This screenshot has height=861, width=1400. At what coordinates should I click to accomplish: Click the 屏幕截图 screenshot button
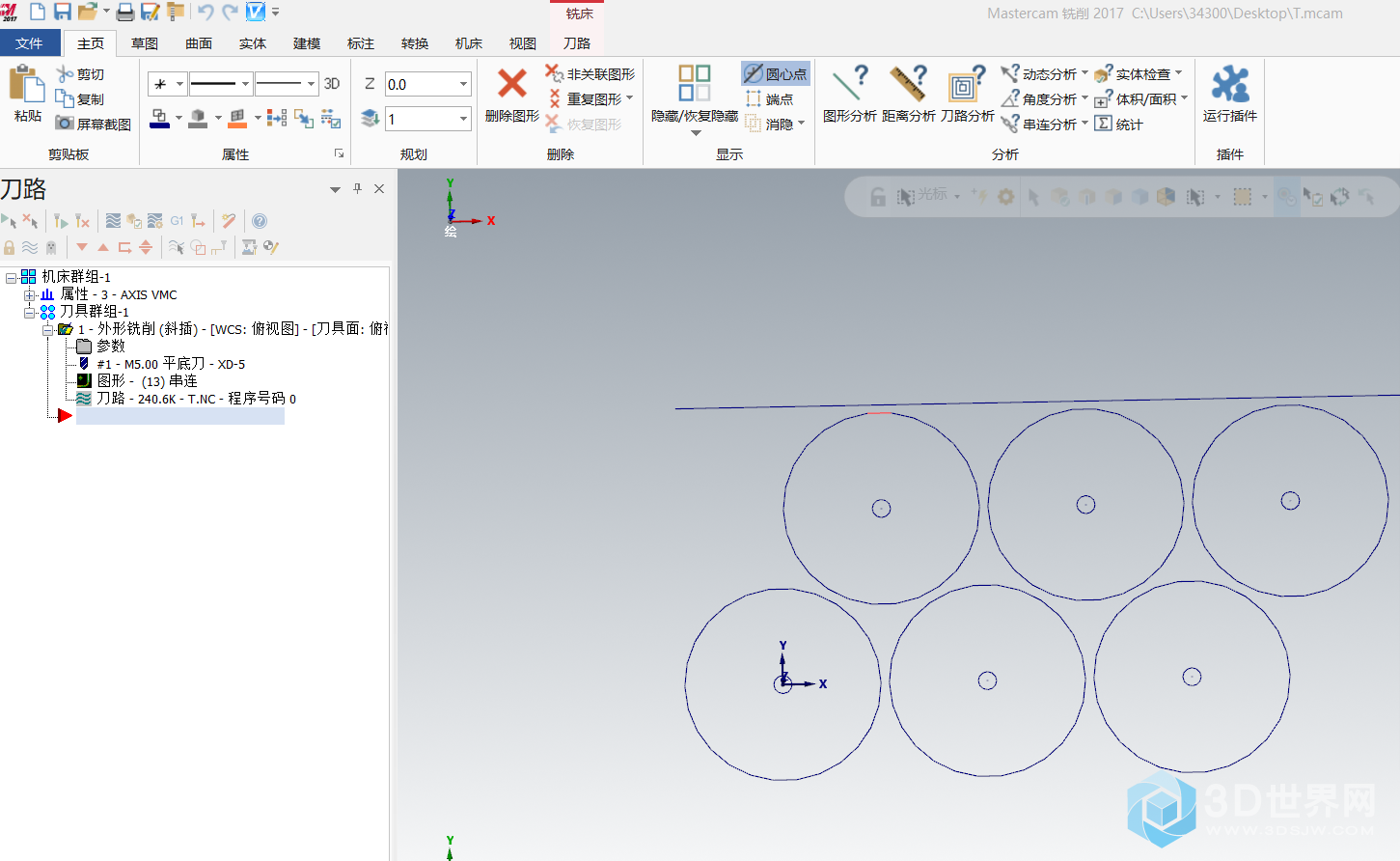94,124
